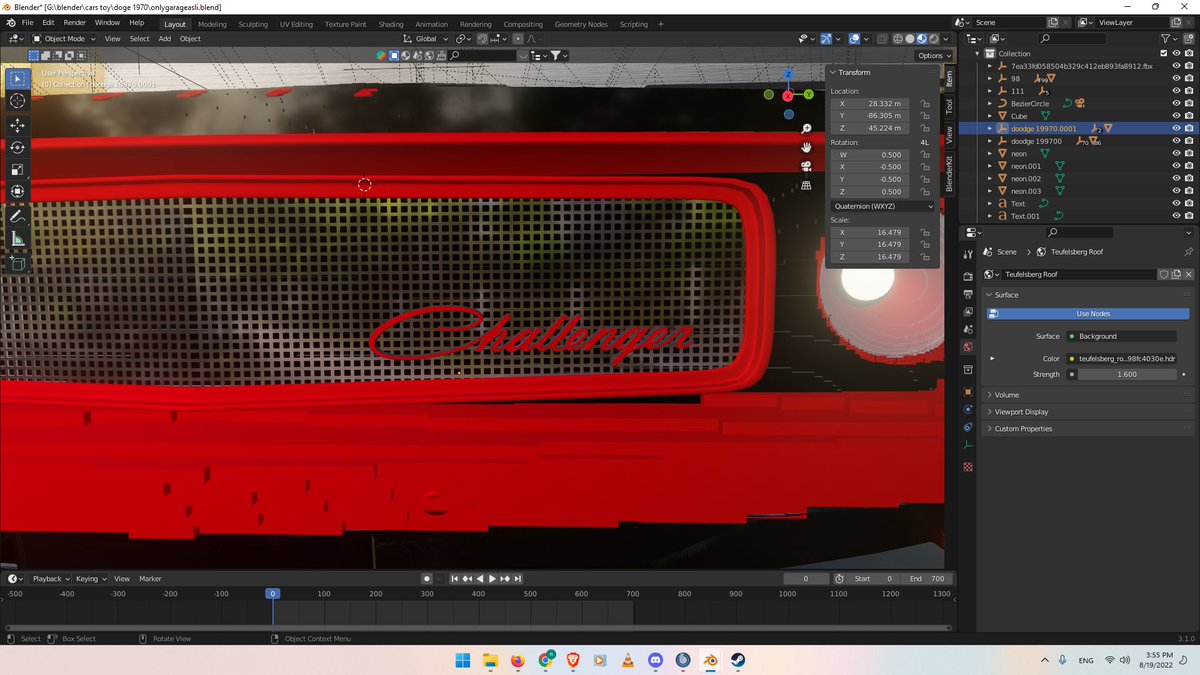
Task: Open the viewport Add menu
Action: [x=165, y=39]
